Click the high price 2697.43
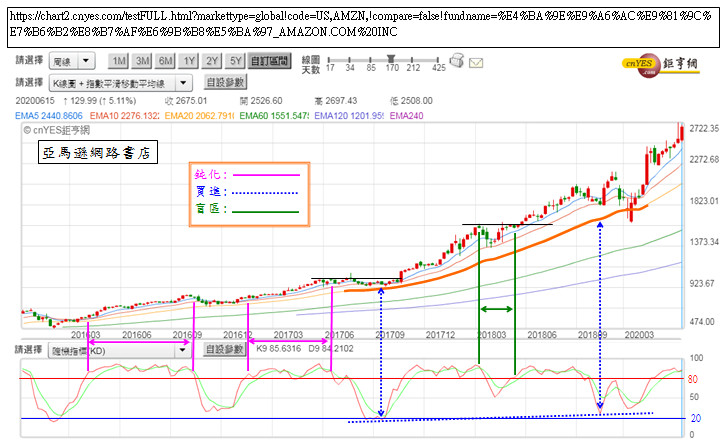The image size is (728, 446). 336,101
